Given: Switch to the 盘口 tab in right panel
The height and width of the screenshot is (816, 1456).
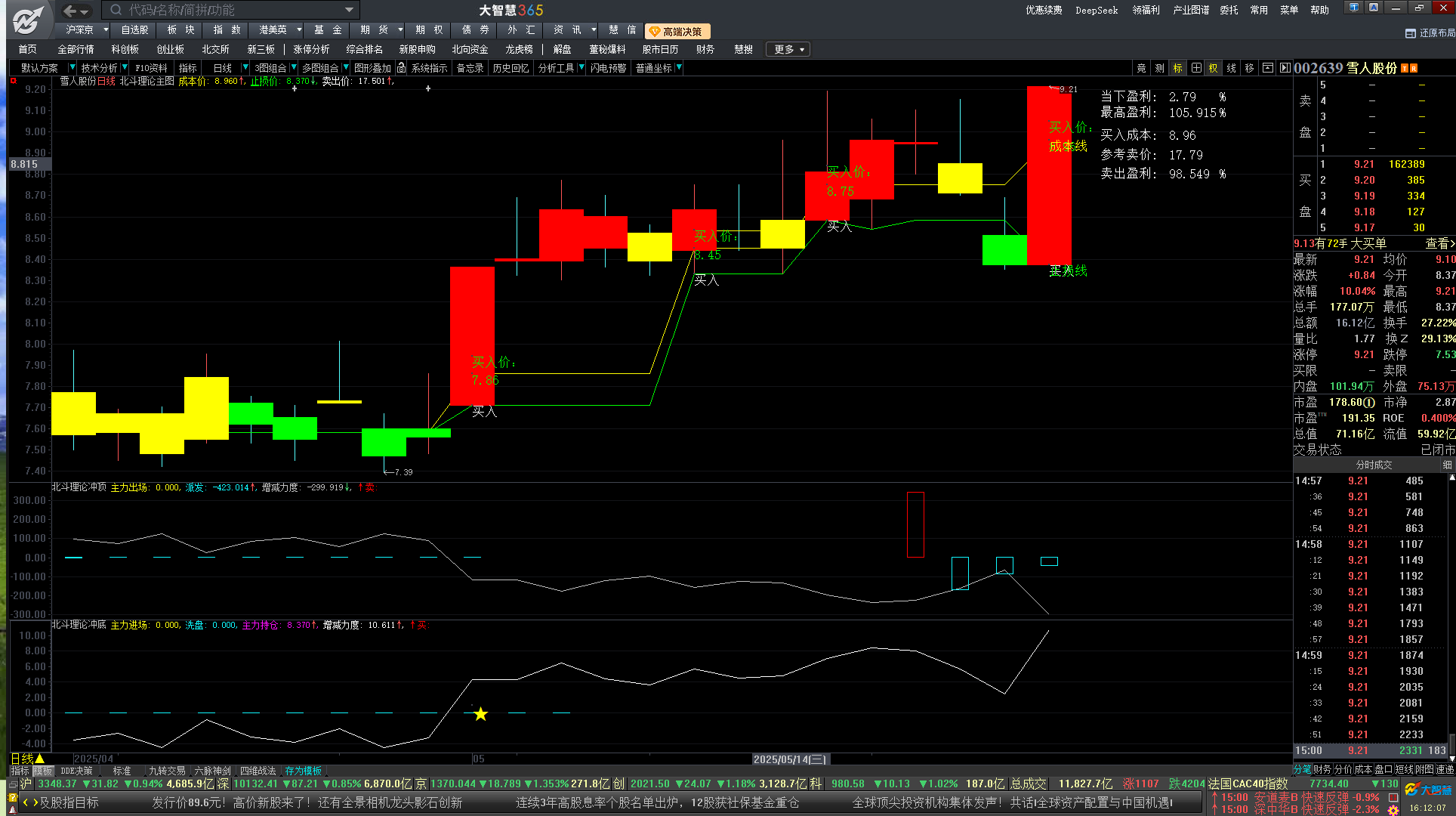Looking at the screenshot, I should (x=1384, y=769).
